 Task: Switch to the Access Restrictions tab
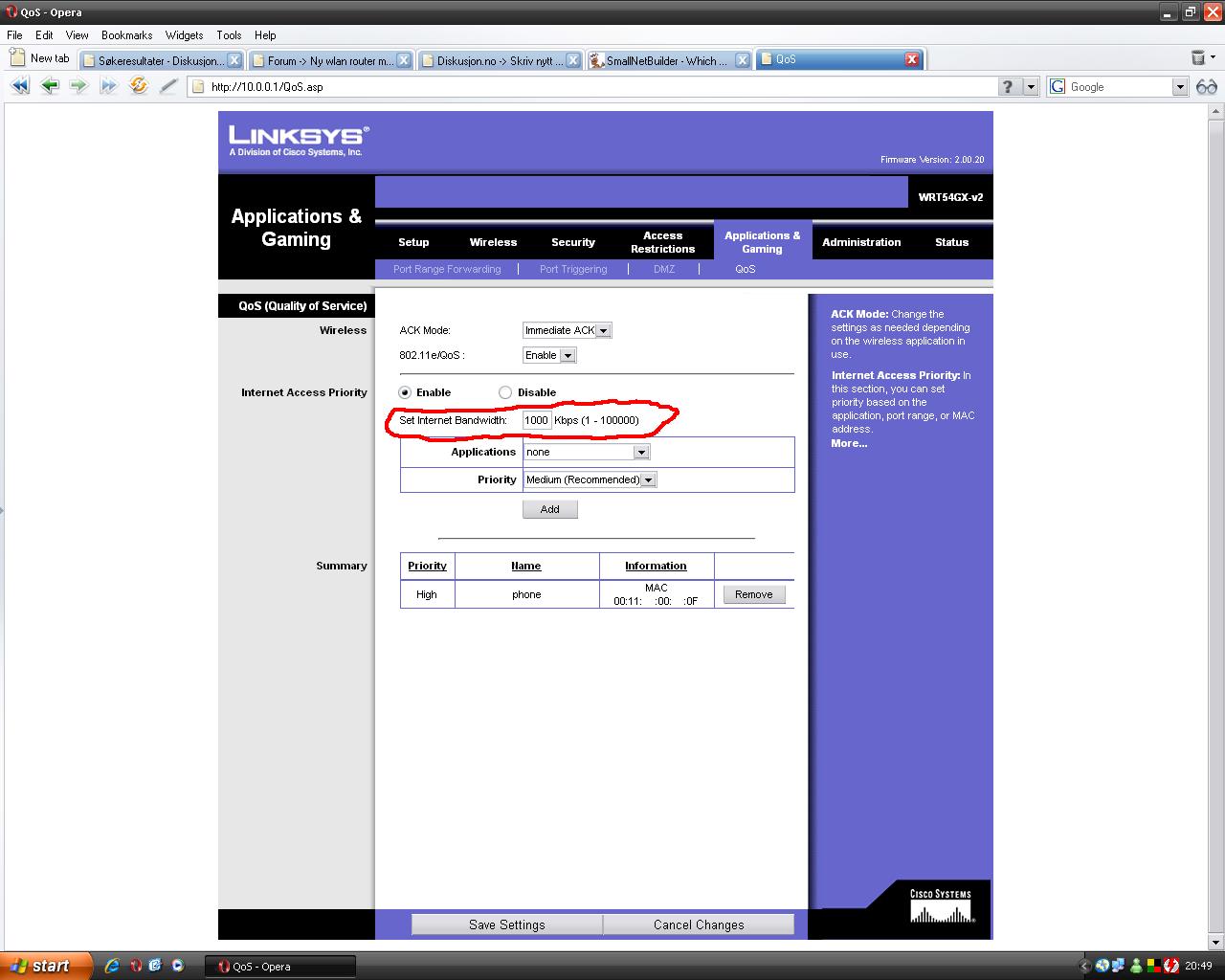tap(662, 242)
